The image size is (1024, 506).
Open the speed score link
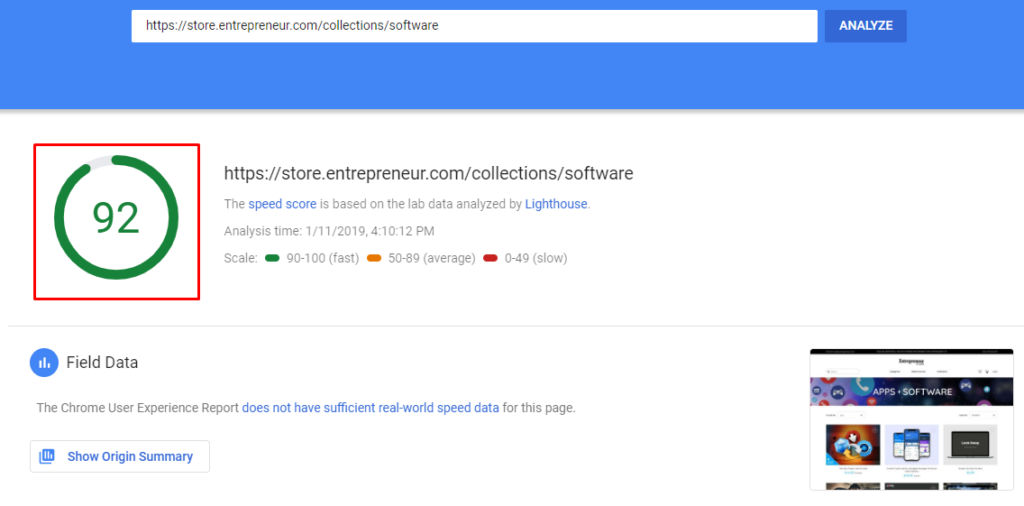(x=282, y=204)
